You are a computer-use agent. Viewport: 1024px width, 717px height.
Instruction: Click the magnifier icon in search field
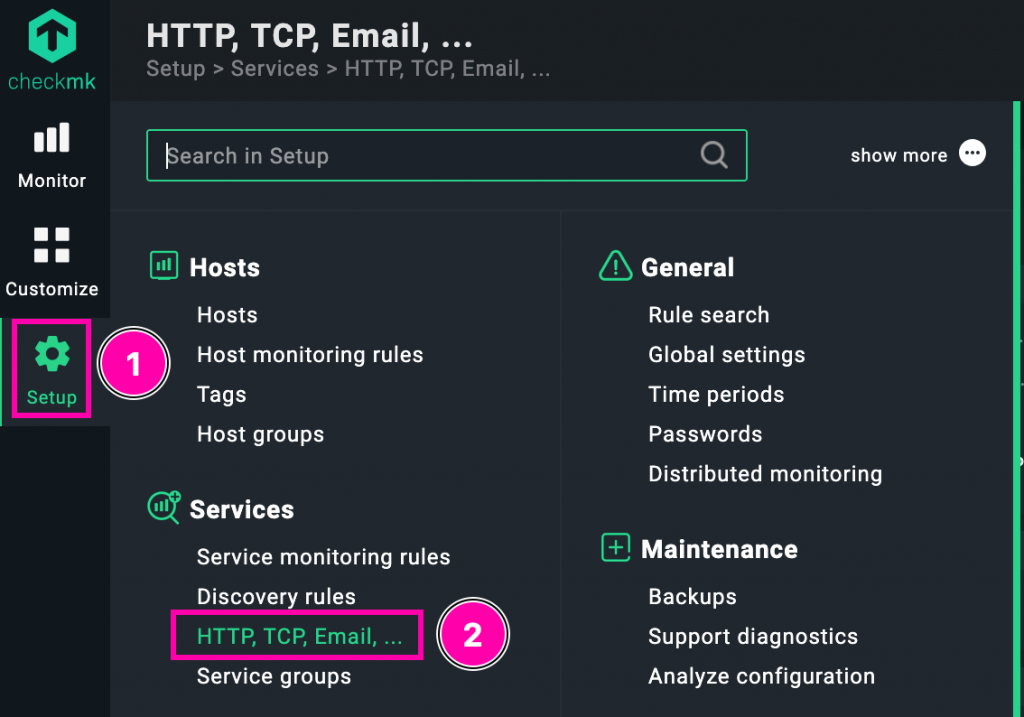pyautogui.click(x=713, y=155)
